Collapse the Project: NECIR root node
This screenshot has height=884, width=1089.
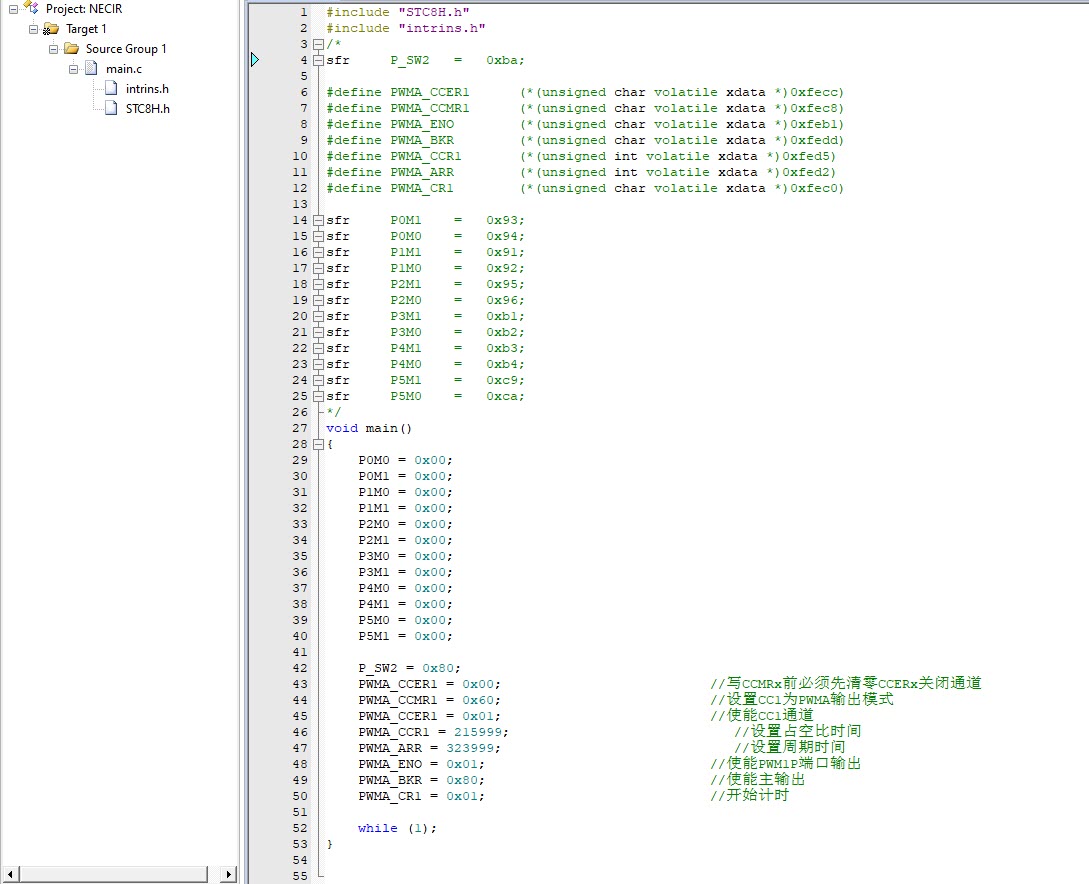click(14, 9)
